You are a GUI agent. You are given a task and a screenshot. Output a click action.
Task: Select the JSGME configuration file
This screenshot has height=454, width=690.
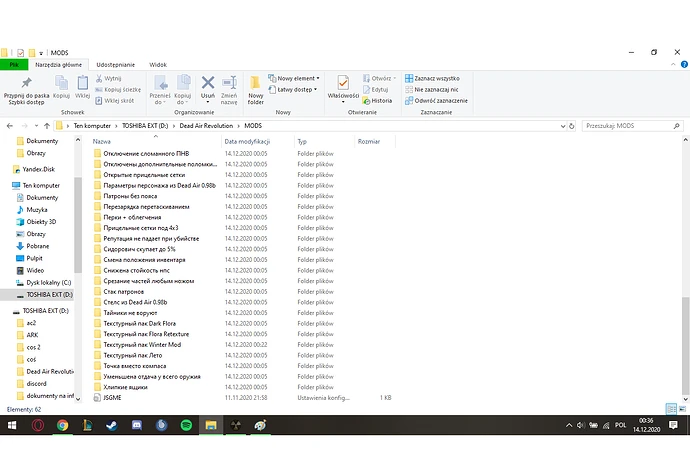(112, 398)
